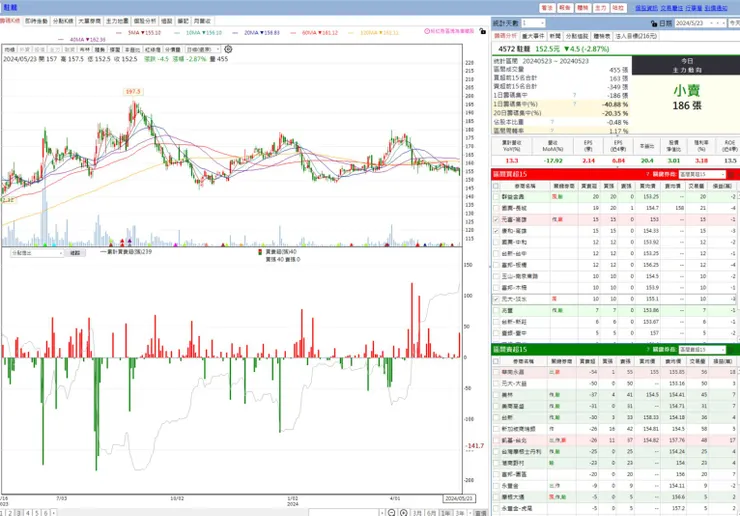Open help icon for 1日籌碼集中(%) row
The width and height of the screenshot is (740, 516).
(574, 104)
